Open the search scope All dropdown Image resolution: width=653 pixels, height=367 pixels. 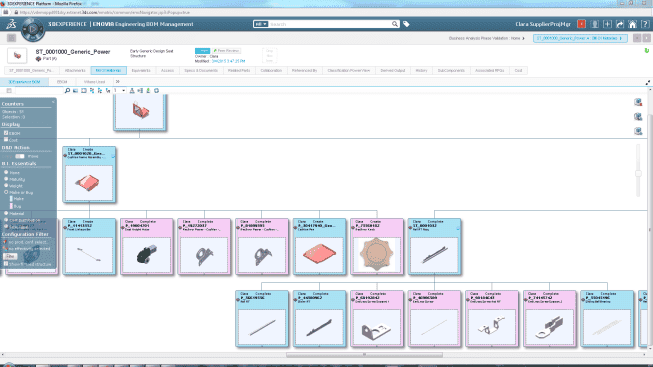coord(261,24)
